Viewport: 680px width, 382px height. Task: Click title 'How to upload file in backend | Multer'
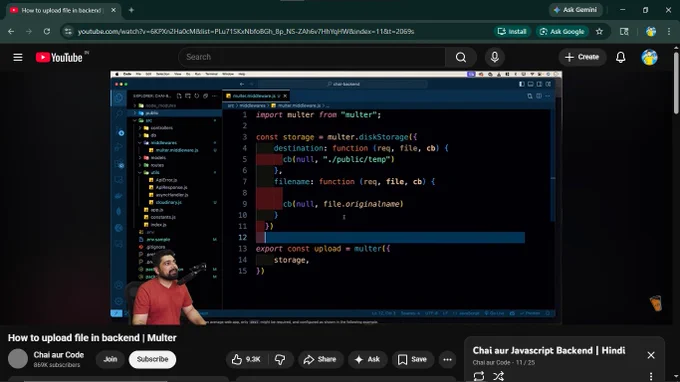click(x=92, y=338)
